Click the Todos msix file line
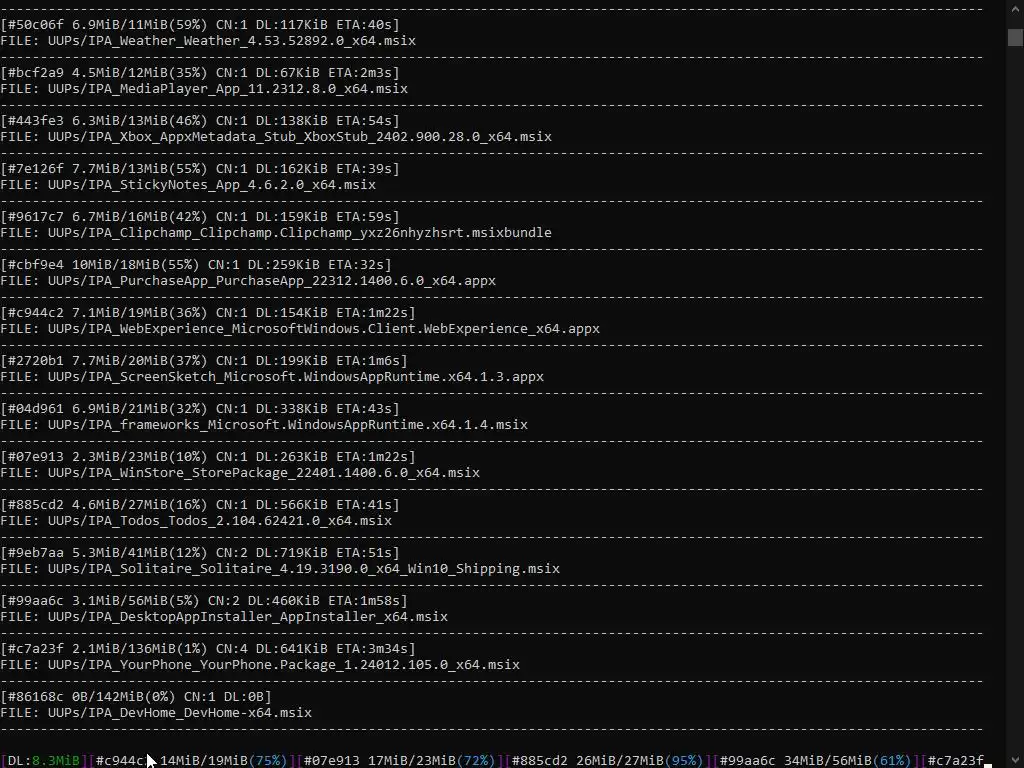The image size is (1024, 768). tap(196, 520)
